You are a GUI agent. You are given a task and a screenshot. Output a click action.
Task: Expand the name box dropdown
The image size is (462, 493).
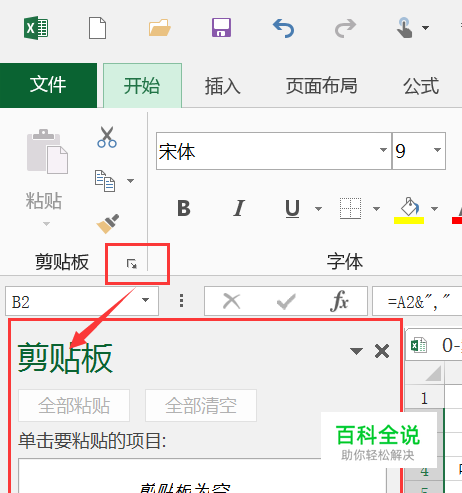[x=145, y=300]
